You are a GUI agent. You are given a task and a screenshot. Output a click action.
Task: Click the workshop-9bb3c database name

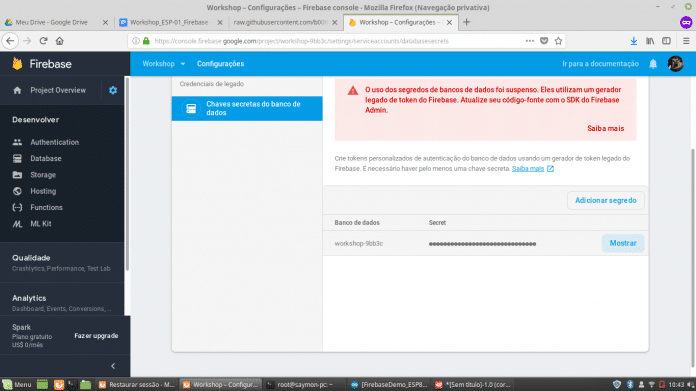tap(359, 244)
